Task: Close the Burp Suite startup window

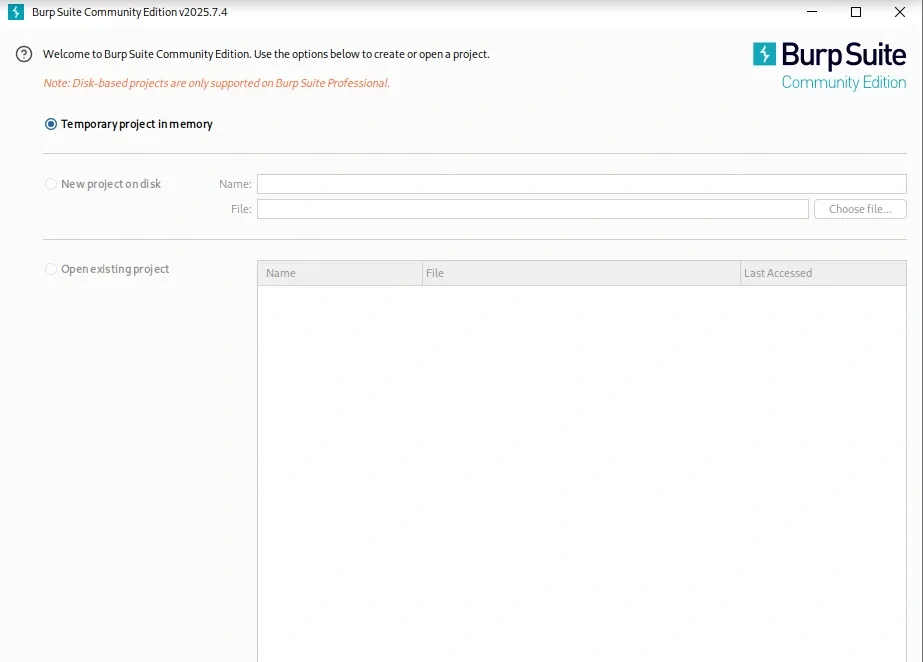Action: coord(900,12)
